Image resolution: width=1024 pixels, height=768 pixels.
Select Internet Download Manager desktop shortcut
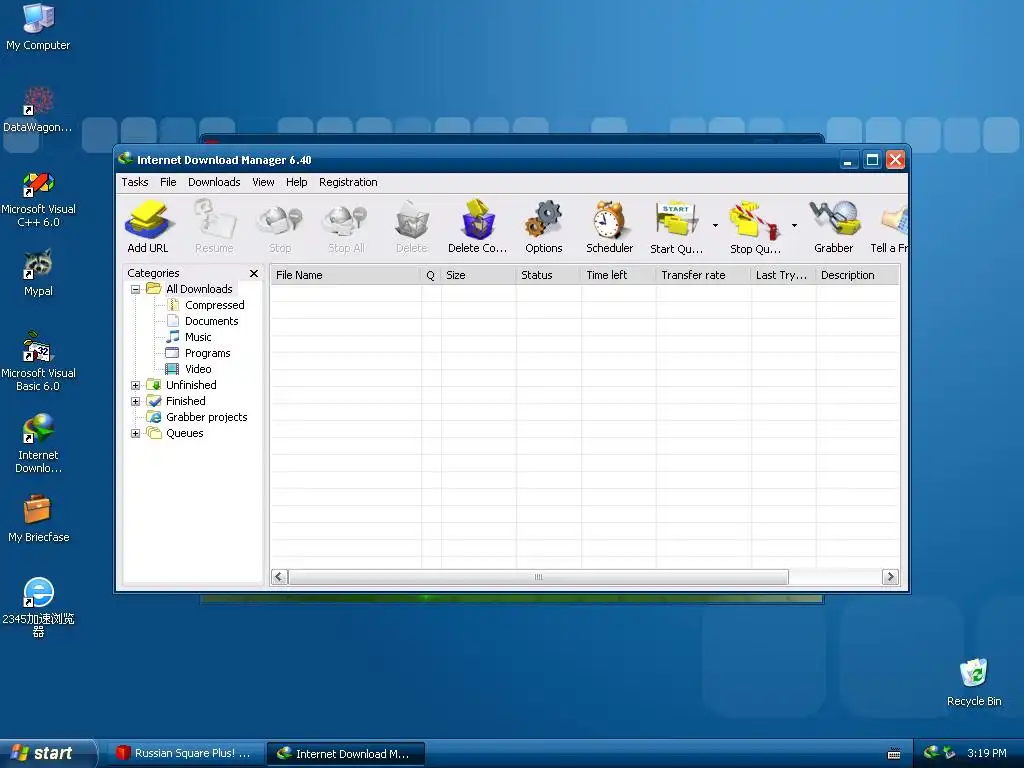pyautogui.click(x=38, y=444)
